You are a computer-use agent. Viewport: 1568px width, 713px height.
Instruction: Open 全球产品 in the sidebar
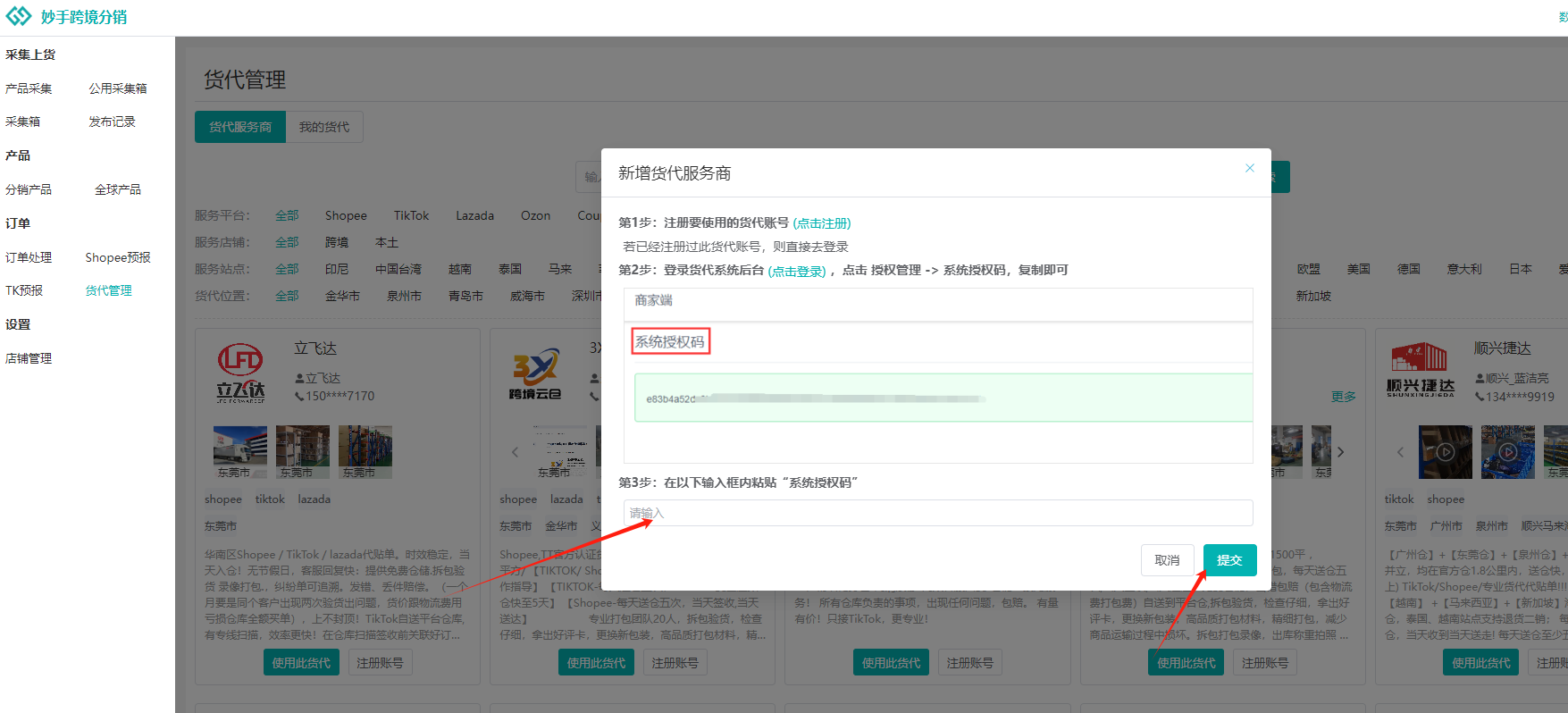pos(118,189)
